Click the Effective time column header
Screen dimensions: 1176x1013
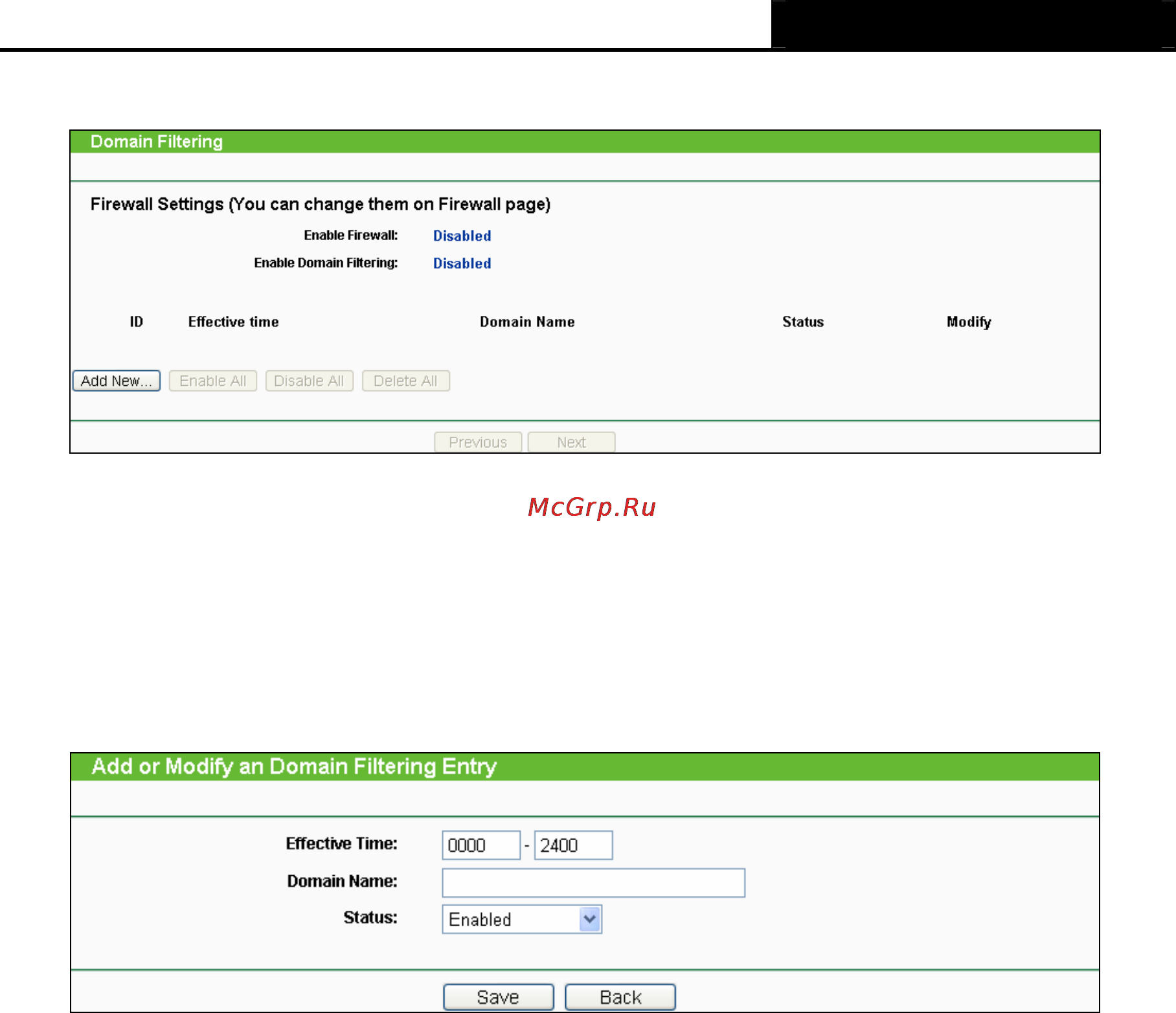(x=234, y=322)
